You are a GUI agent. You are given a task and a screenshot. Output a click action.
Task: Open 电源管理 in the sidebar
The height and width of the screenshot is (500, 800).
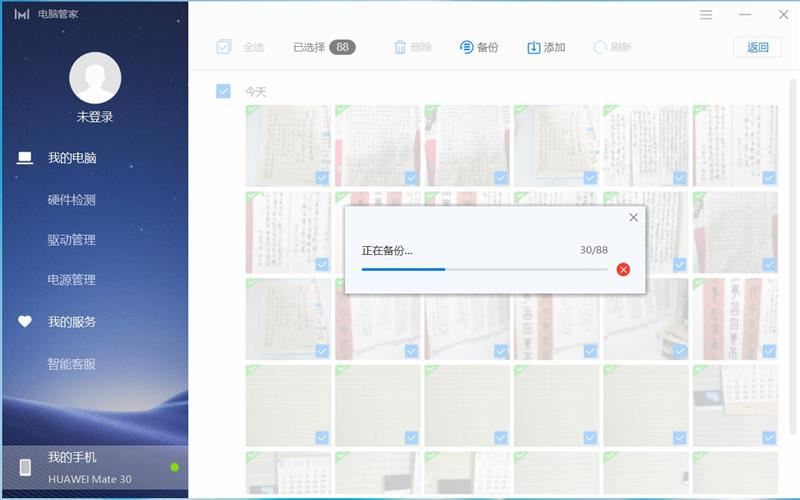tap(71, 280)
